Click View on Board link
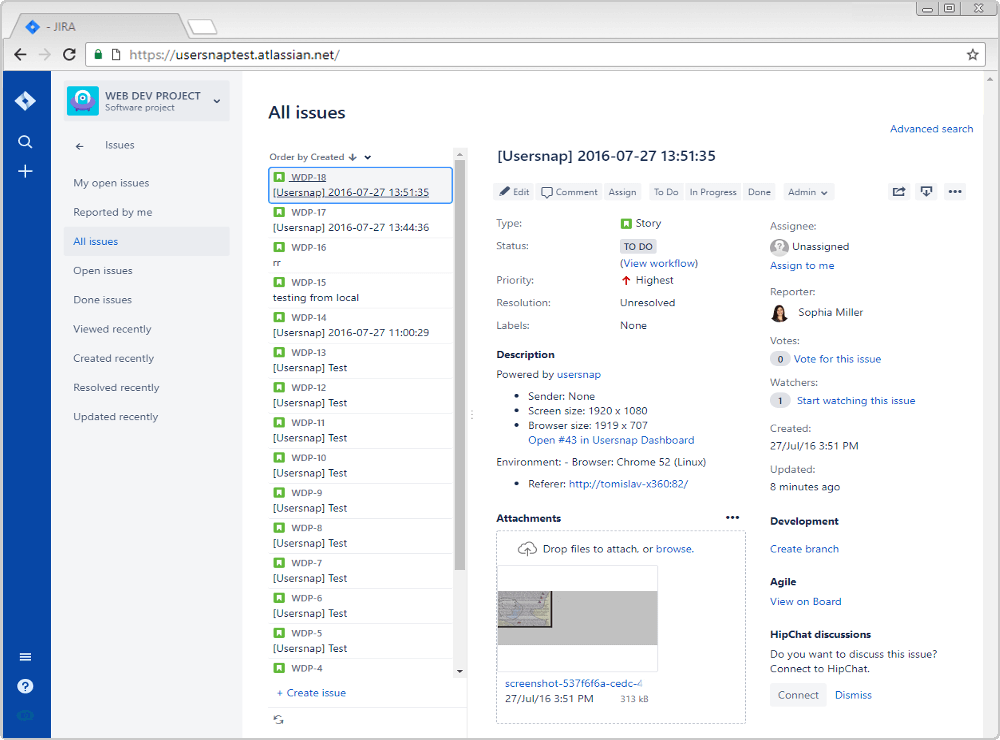Viewport: 1000px width, 740px height. (x=805, y=602)
